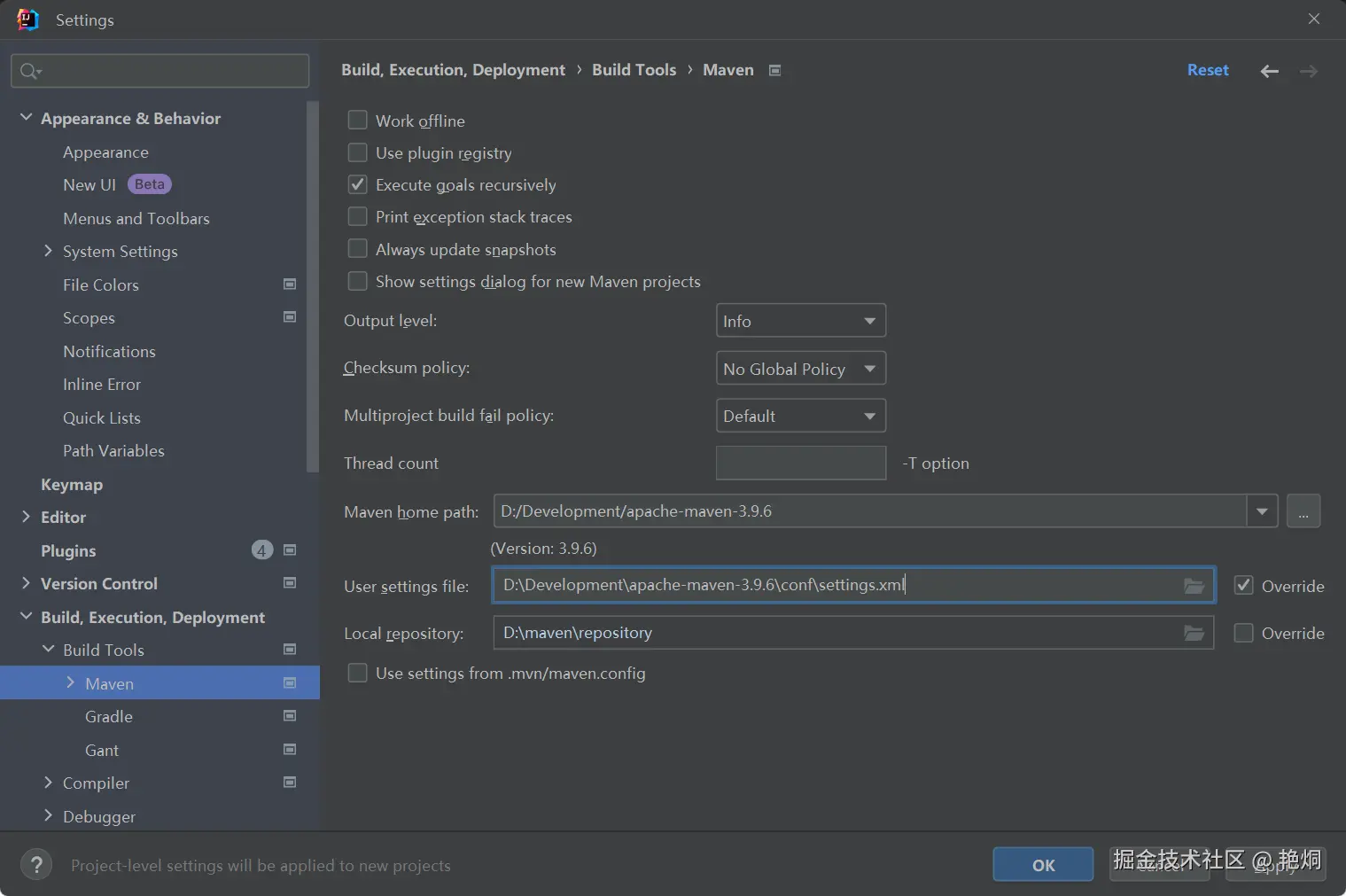Click Maven home path browse ellipsis button

1303,511
